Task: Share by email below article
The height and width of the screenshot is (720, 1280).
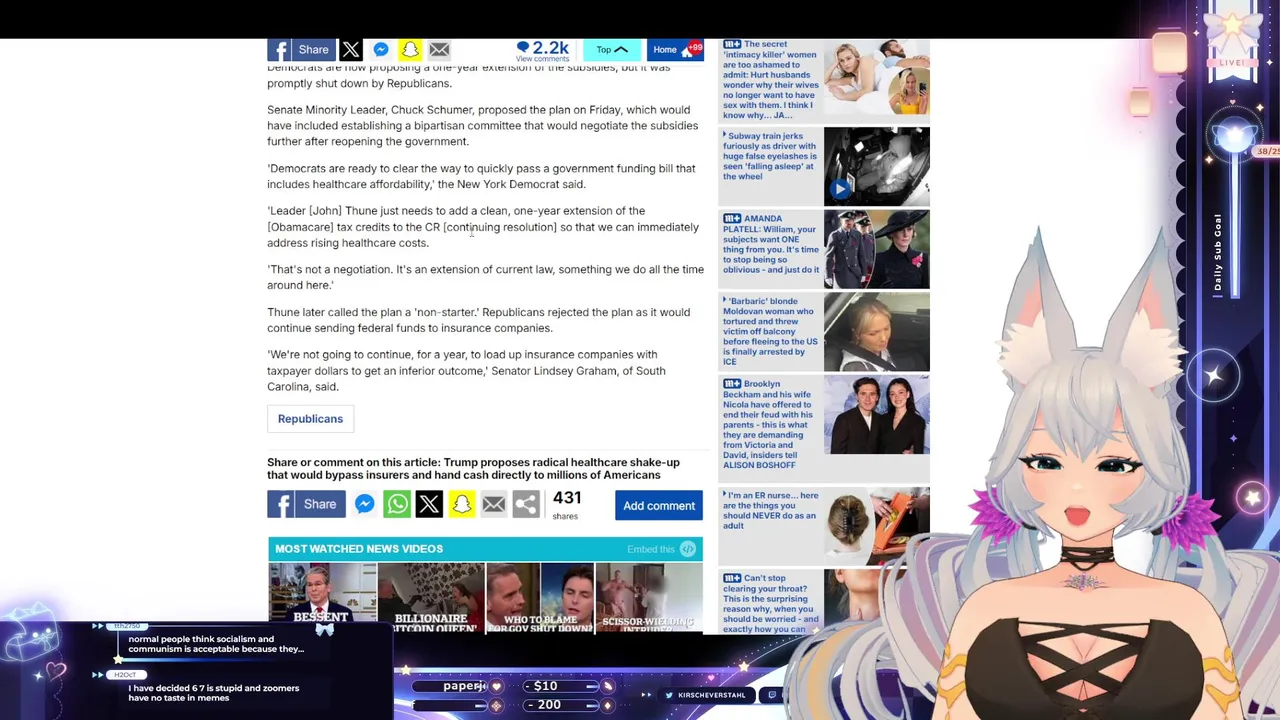Action: coord(494,505)
